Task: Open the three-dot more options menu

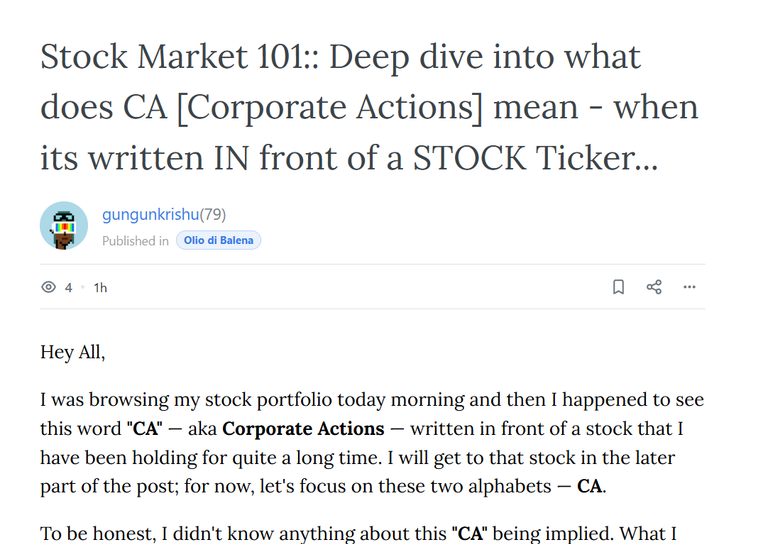Action: click(689, 287)
